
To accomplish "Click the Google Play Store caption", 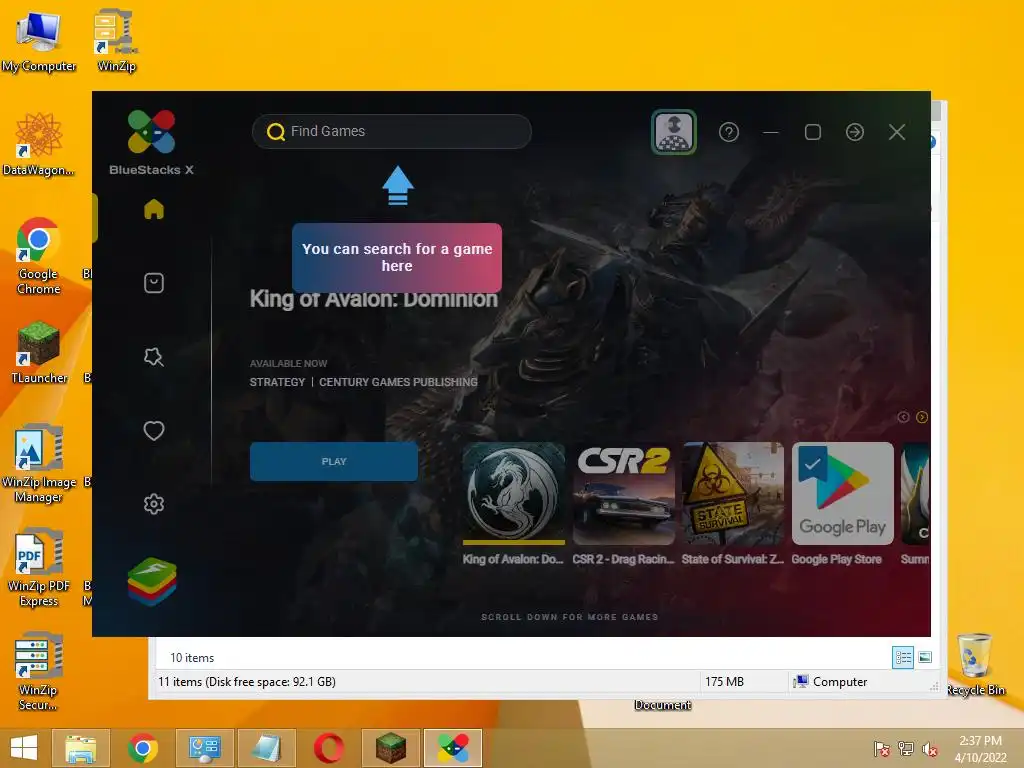I will [x=837, y=559].
